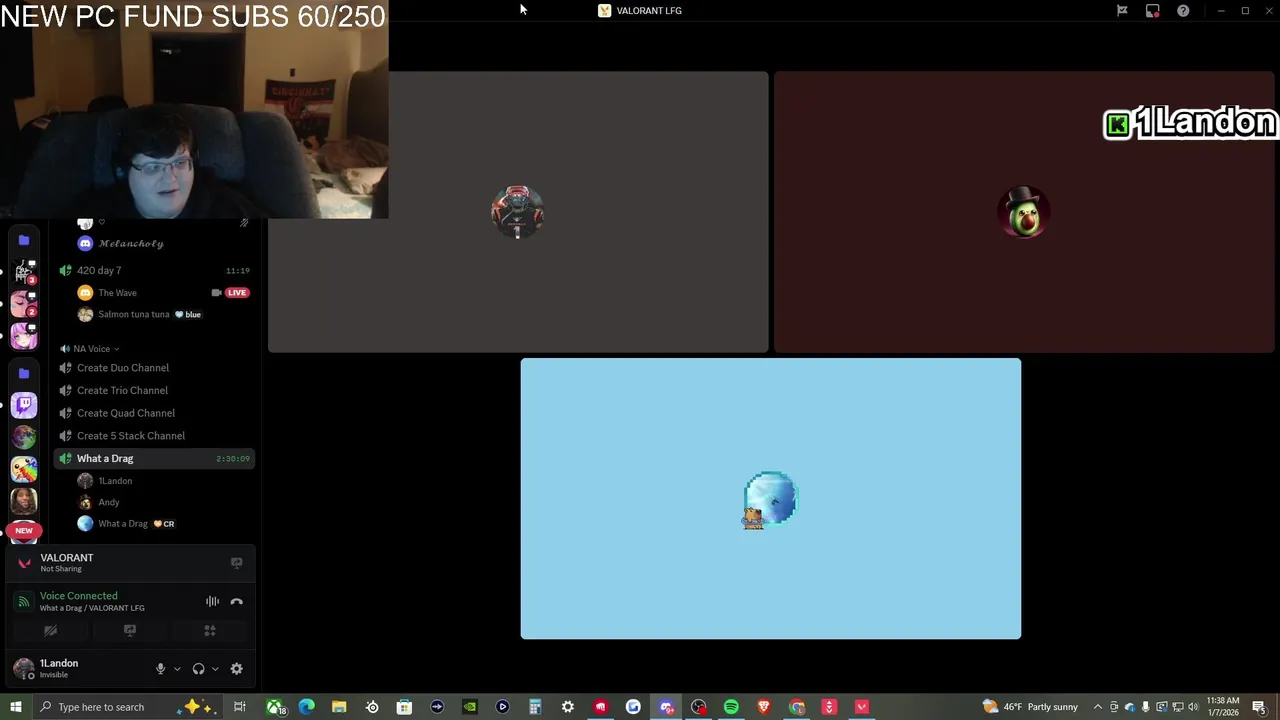Mute microphone in Discord user panel
Screen dimensions: 1280x720
(x=160, y=669)
